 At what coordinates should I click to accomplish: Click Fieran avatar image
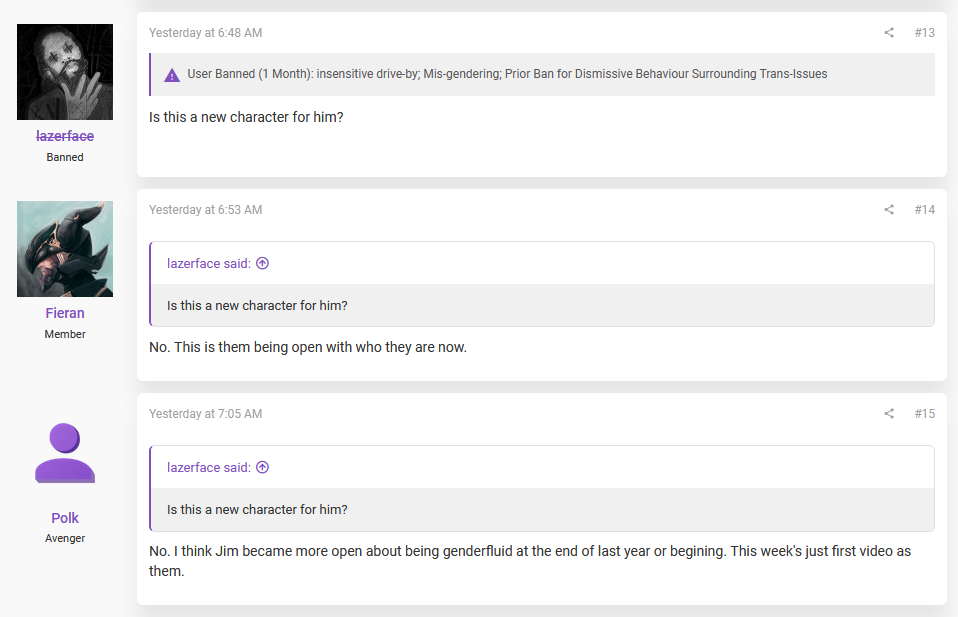(x=65, y=249)
